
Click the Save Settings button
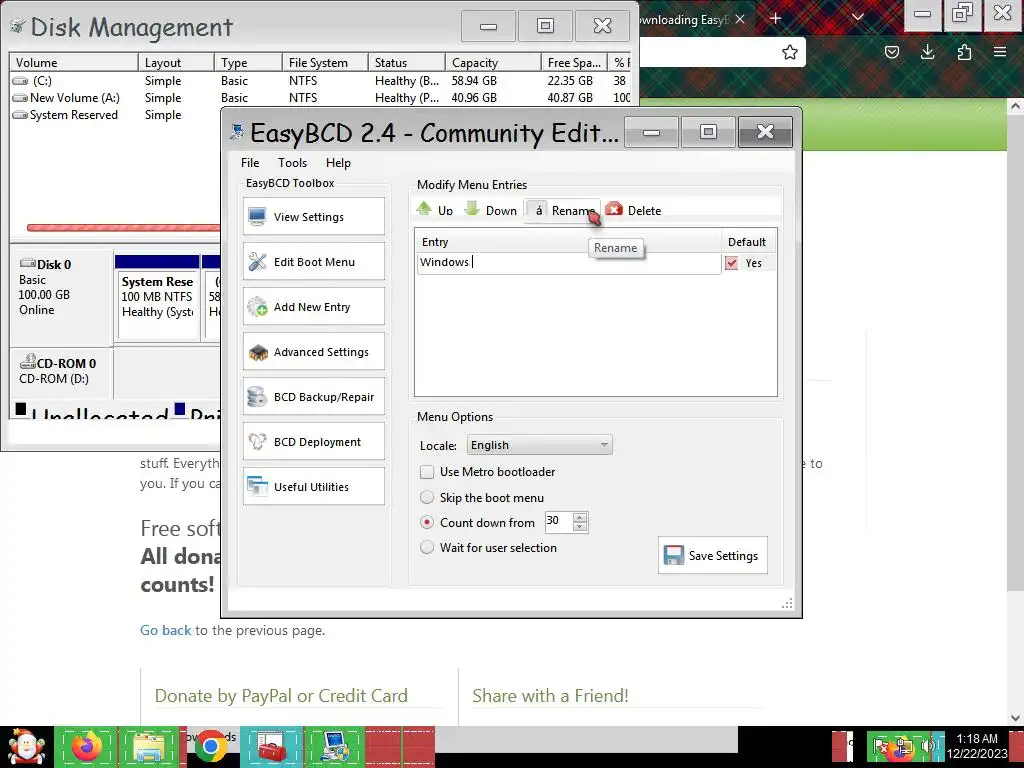[712, 555]
